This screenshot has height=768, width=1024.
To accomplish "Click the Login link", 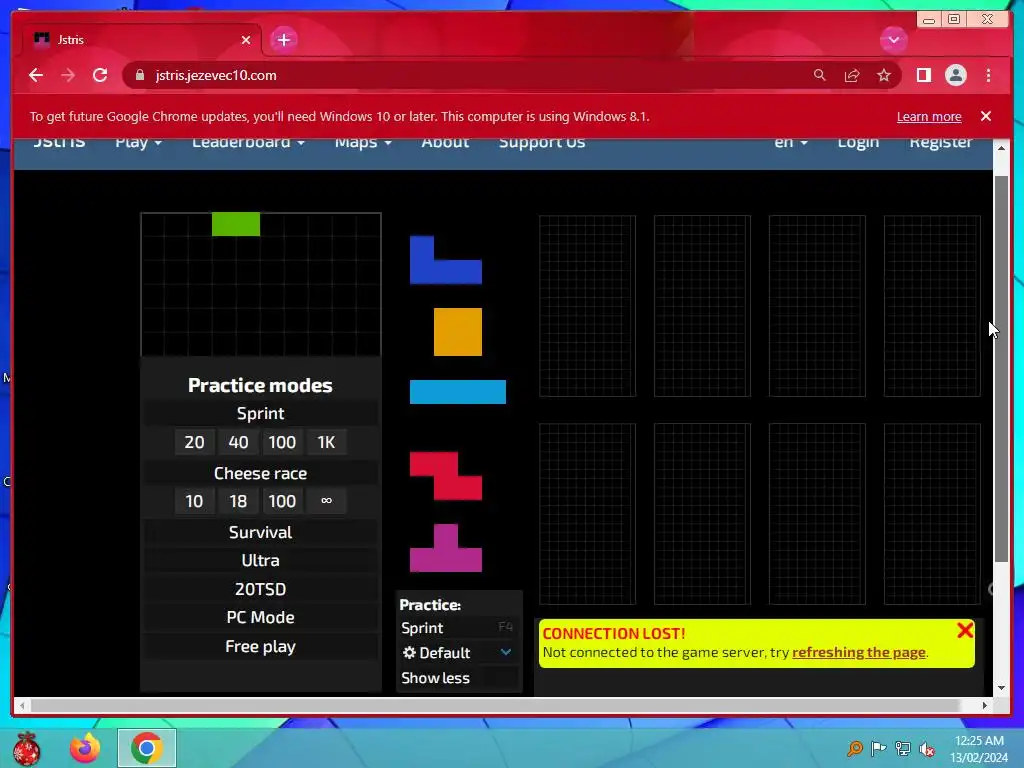I will point(858,142).
